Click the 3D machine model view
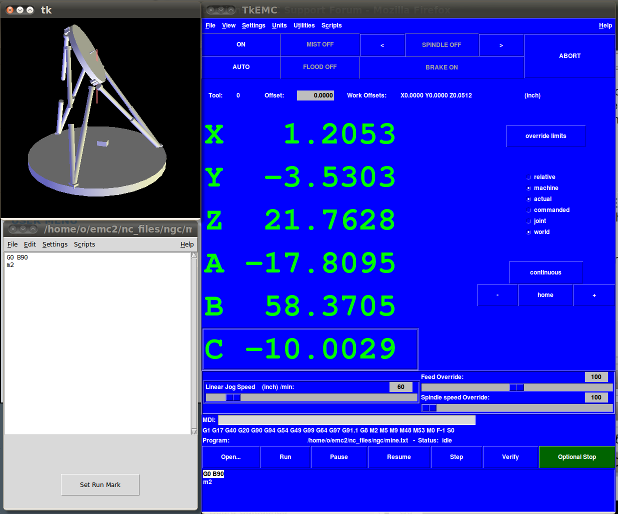Screen dimensions: 618x514 click(x=101, y=117)
